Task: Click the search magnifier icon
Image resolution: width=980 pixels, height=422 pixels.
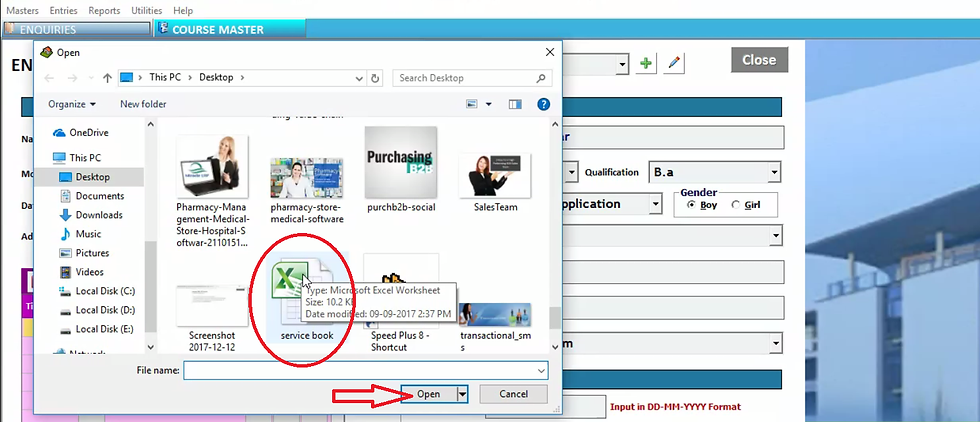Action: [x=541, y=78]
